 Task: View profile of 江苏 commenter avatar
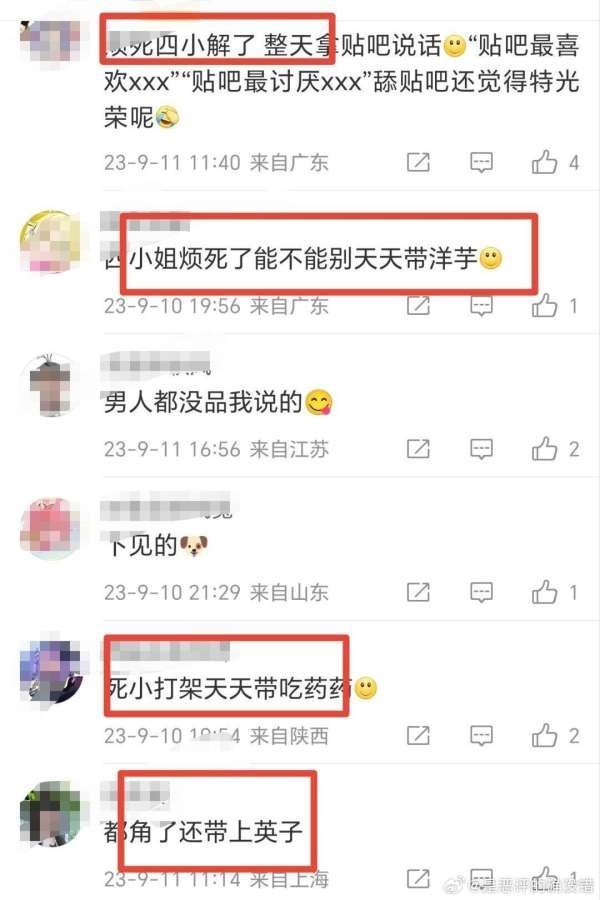coord(51,385)
